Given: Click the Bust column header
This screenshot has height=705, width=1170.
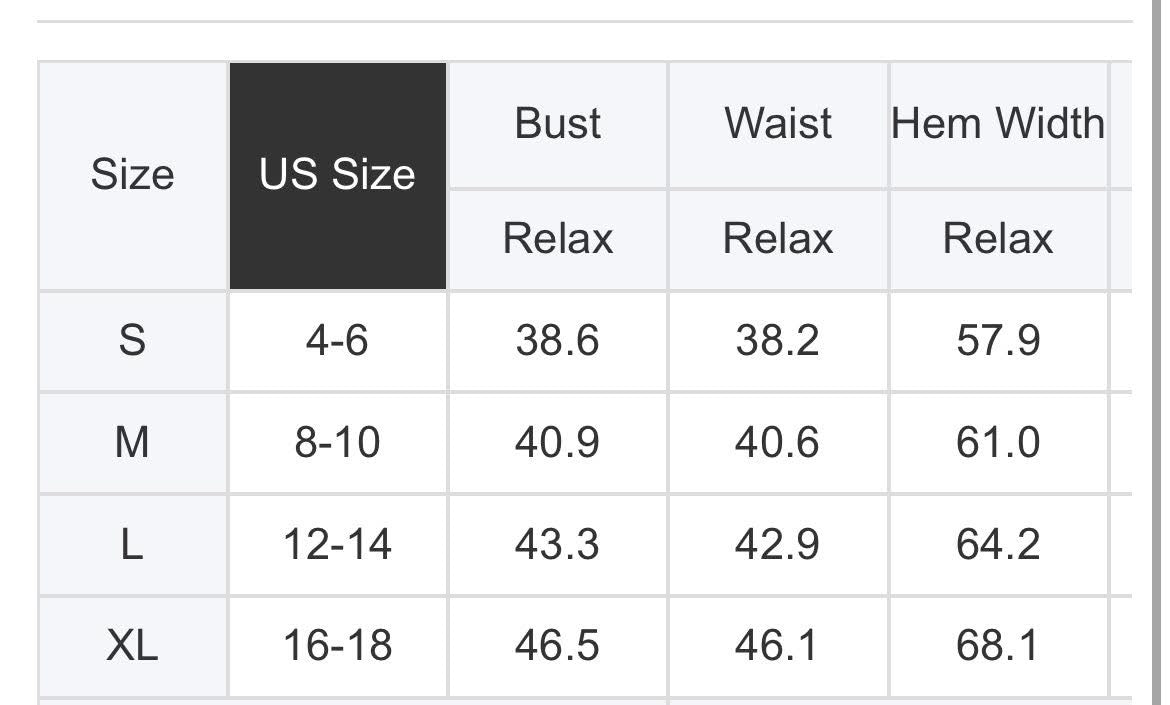Looking at the screenshot, I should pos(557,124).
